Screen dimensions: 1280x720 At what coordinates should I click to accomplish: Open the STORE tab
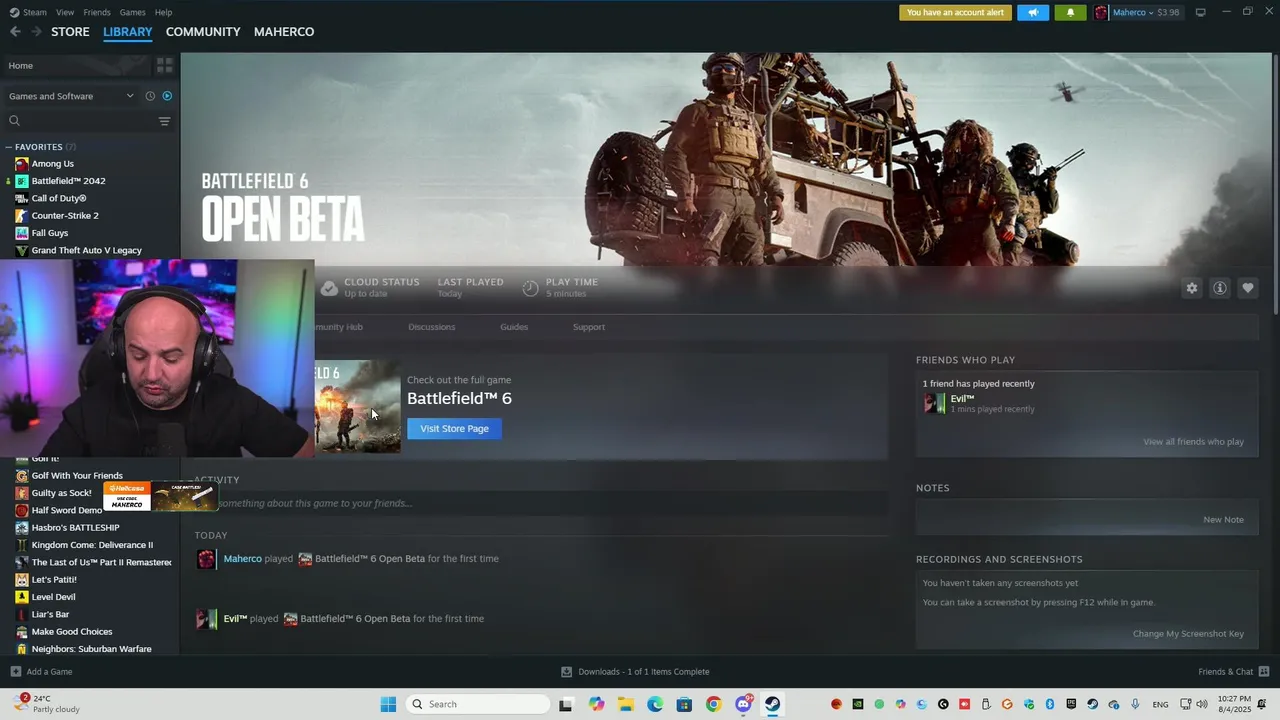coord(70,32)
